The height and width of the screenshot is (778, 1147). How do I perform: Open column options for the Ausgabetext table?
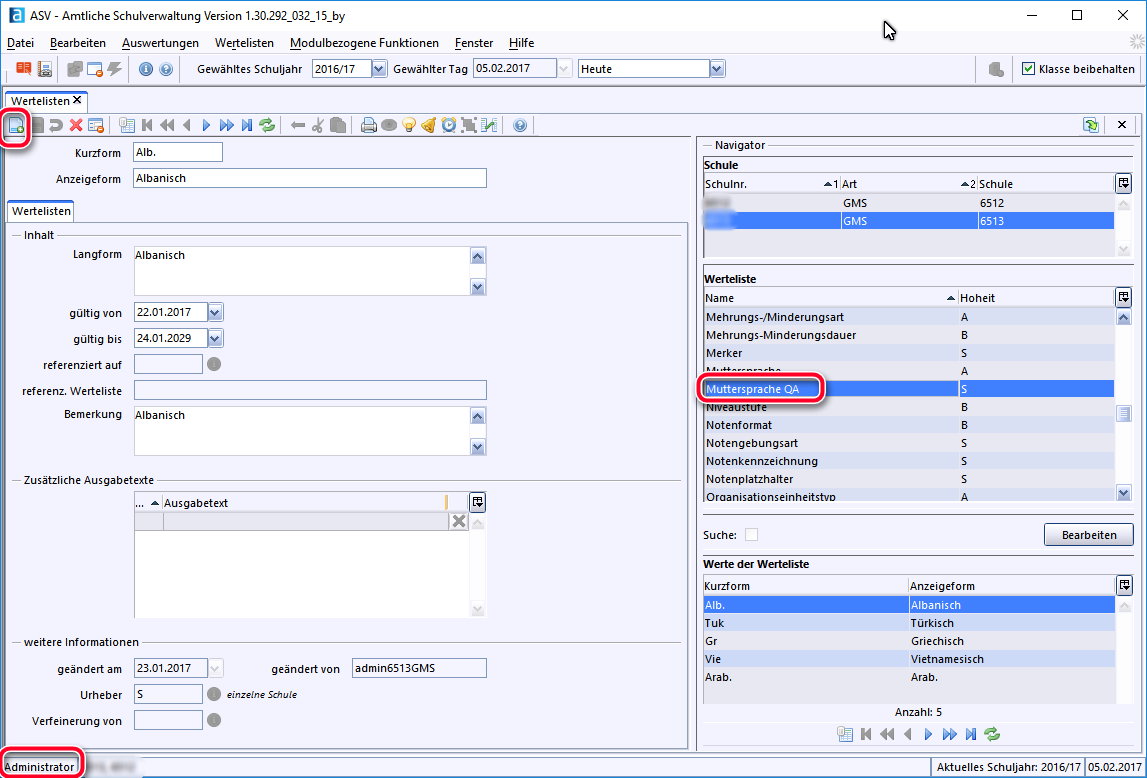pyautogui.click(x=478, y=502)
